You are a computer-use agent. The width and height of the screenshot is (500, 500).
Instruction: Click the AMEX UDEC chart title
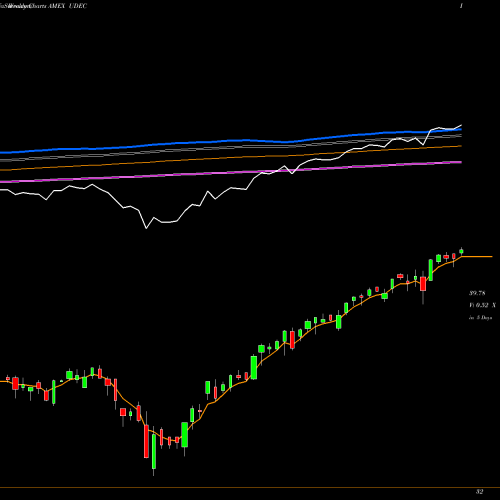tap(68, 6)
